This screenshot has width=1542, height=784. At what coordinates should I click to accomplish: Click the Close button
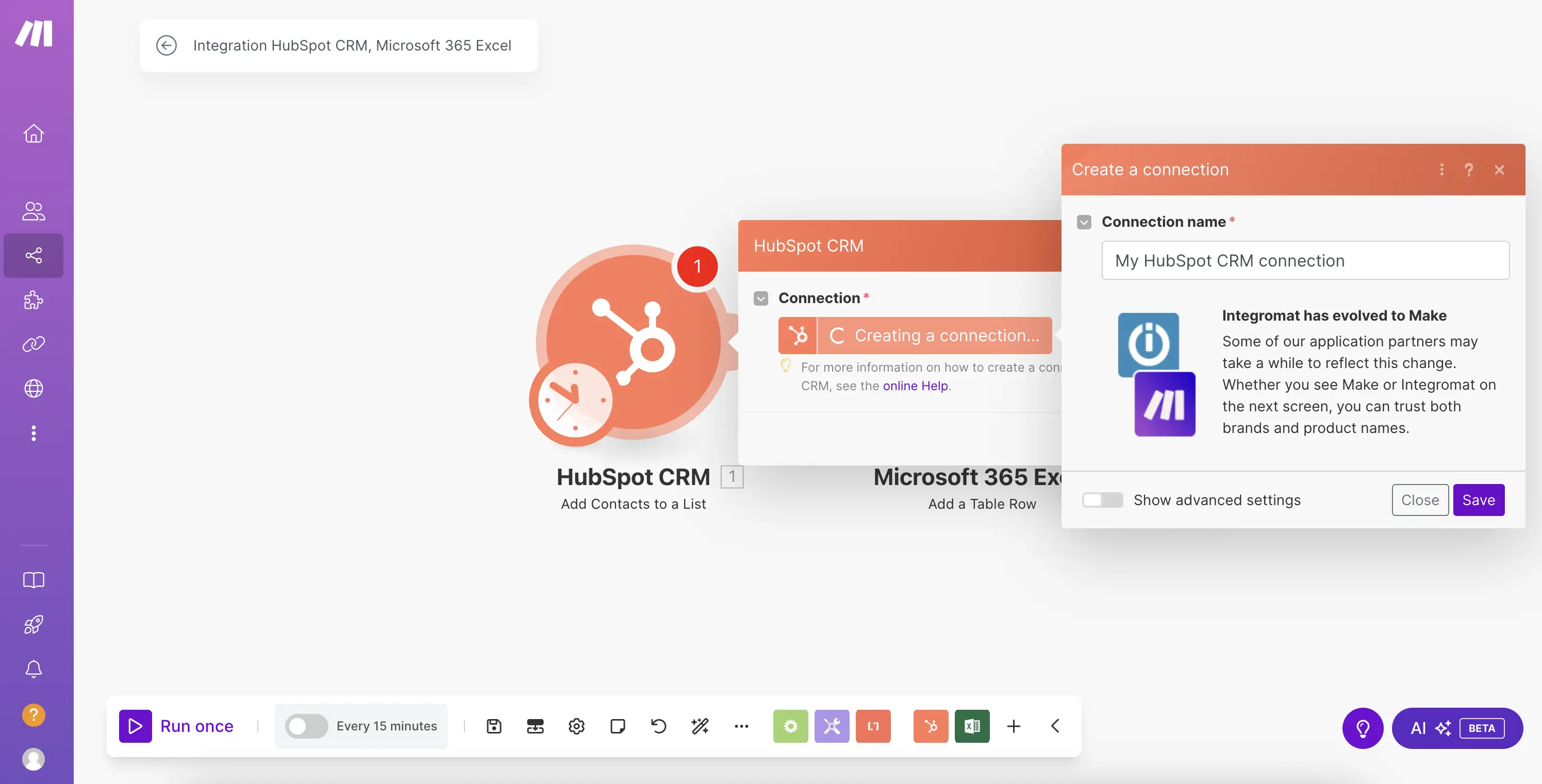click(1420, 499)
